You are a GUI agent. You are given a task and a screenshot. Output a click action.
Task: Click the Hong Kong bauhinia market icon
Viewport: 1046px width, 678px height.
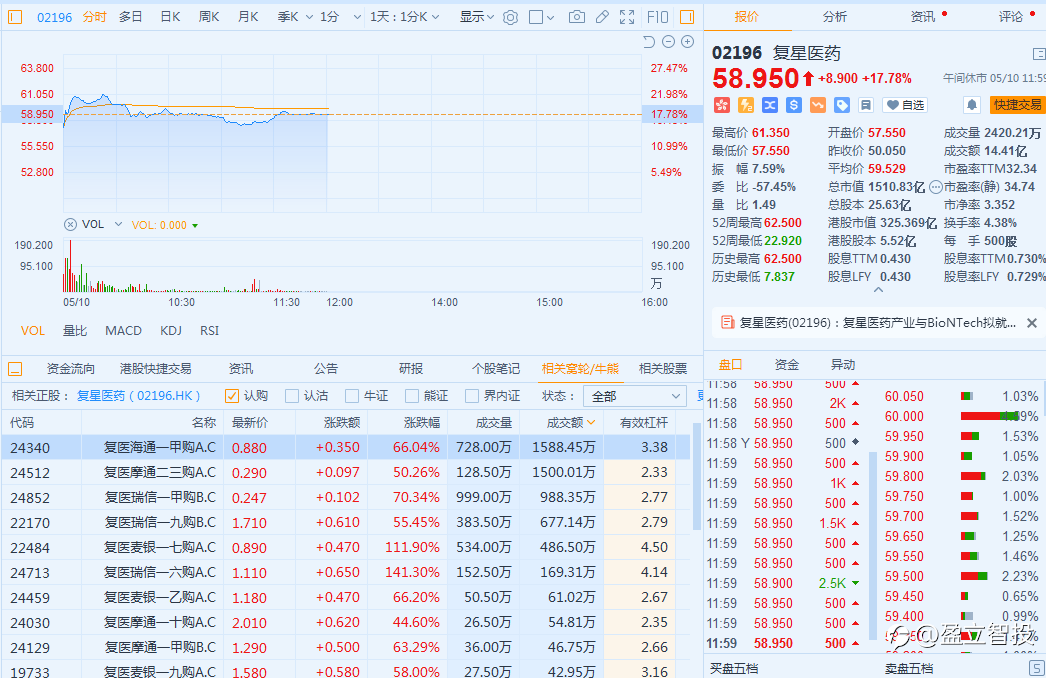click(722, 105)
